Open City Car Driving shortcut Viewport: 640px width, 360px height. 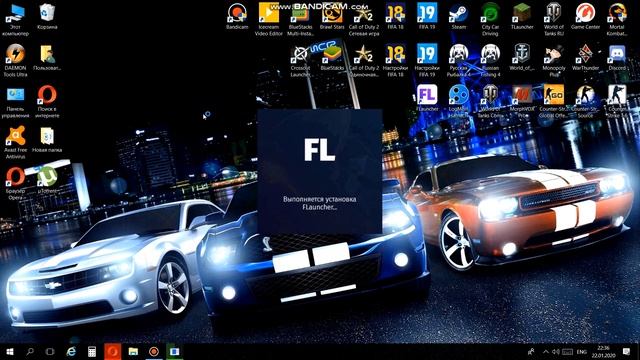[x=490, y=19]
